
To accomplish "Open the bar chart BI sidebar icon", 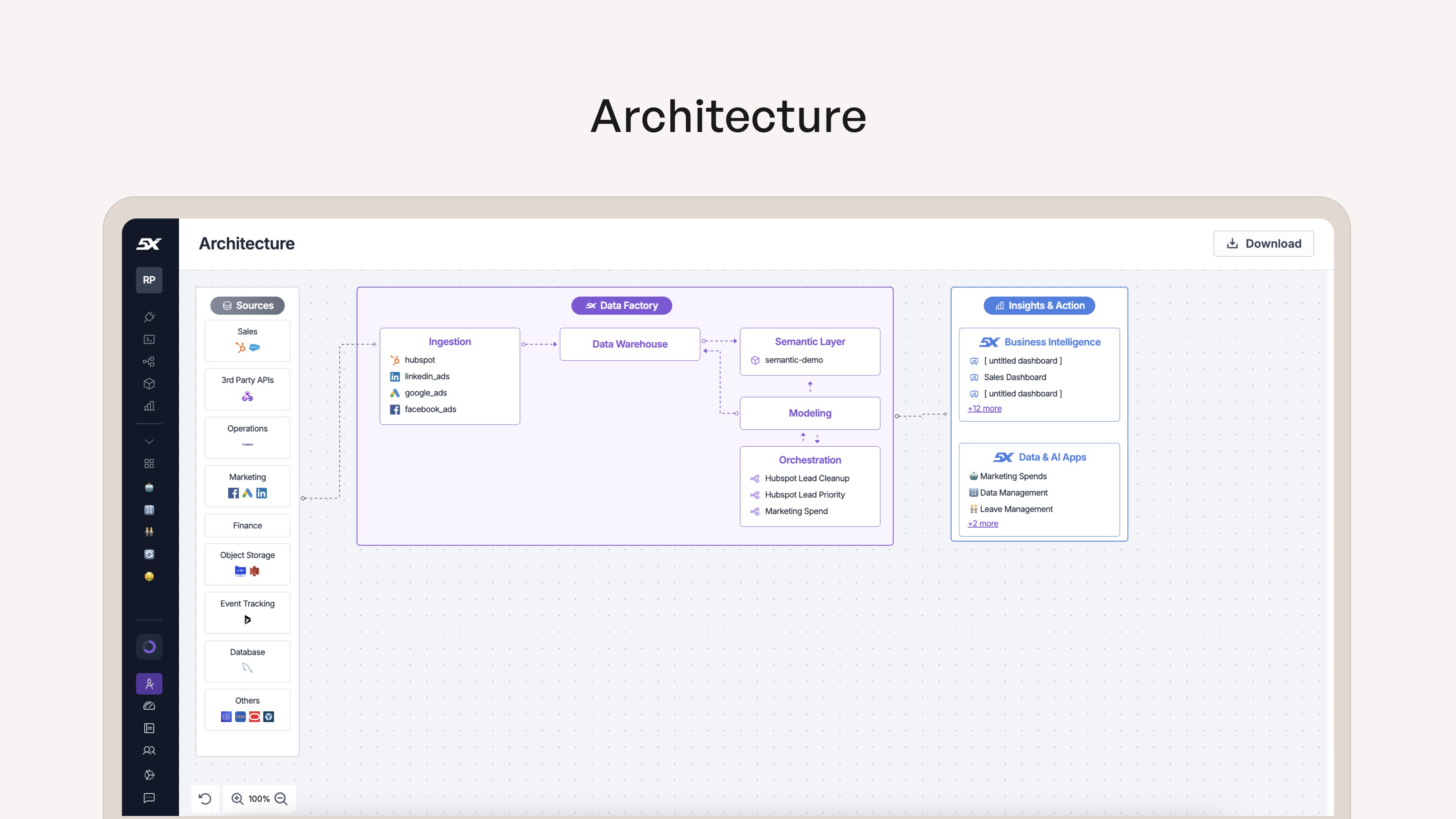I will (x=149, y=406).
